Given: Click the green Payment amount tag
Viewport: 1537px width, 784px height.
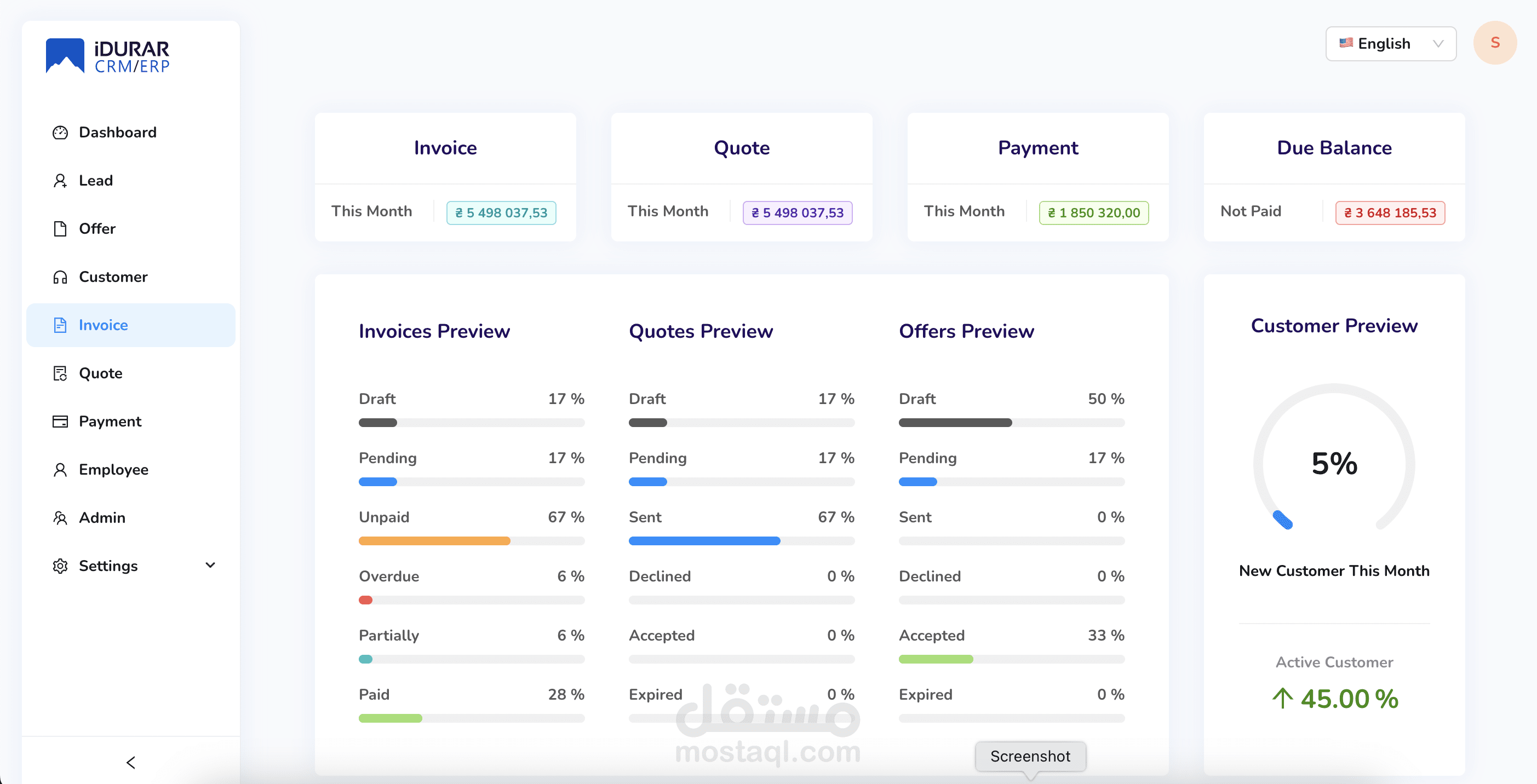Looking at the screenshot, I should [x=1094, y=213].
